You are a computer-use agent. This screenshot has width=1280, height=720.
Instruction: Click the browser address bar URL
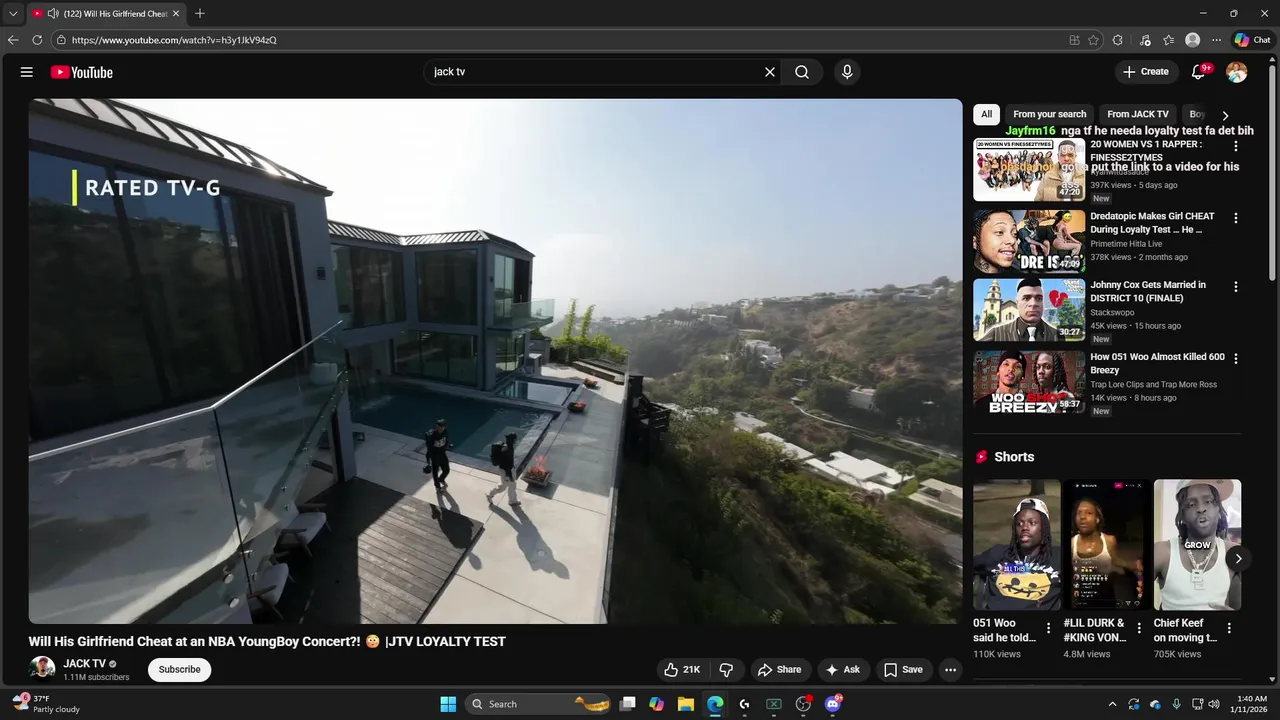tap(174, 40)
